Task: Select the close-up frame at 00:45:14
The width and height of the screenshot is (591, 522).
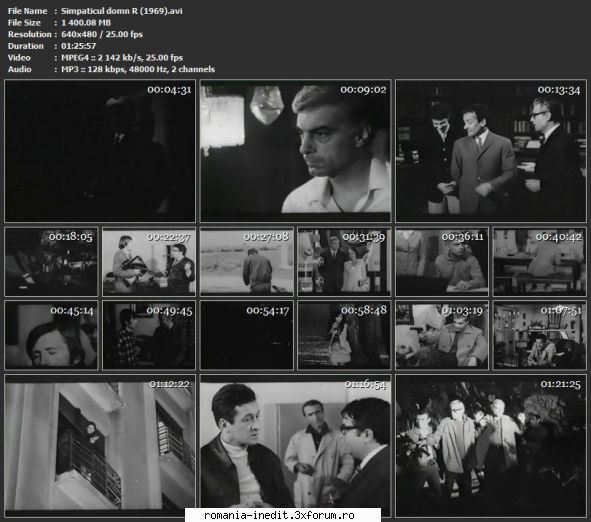Action: point(51,335)
